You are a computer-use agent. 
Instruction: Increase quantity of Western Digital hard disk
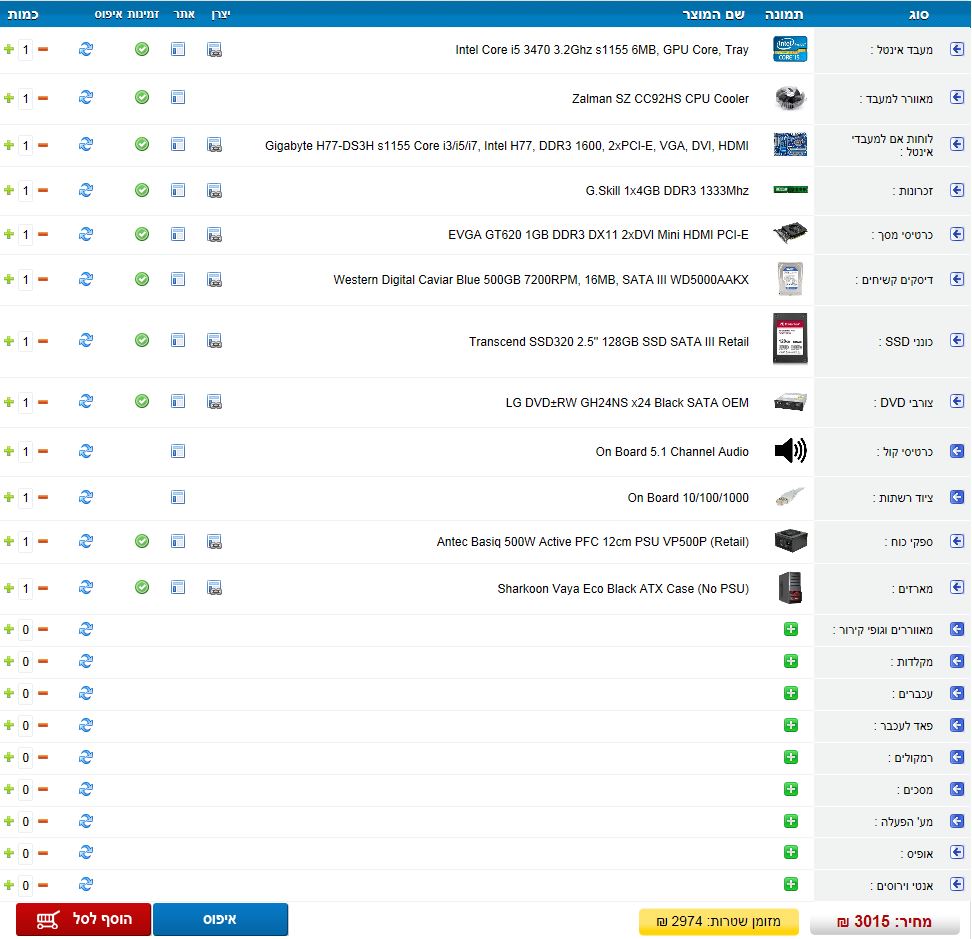tap(9, 279)
